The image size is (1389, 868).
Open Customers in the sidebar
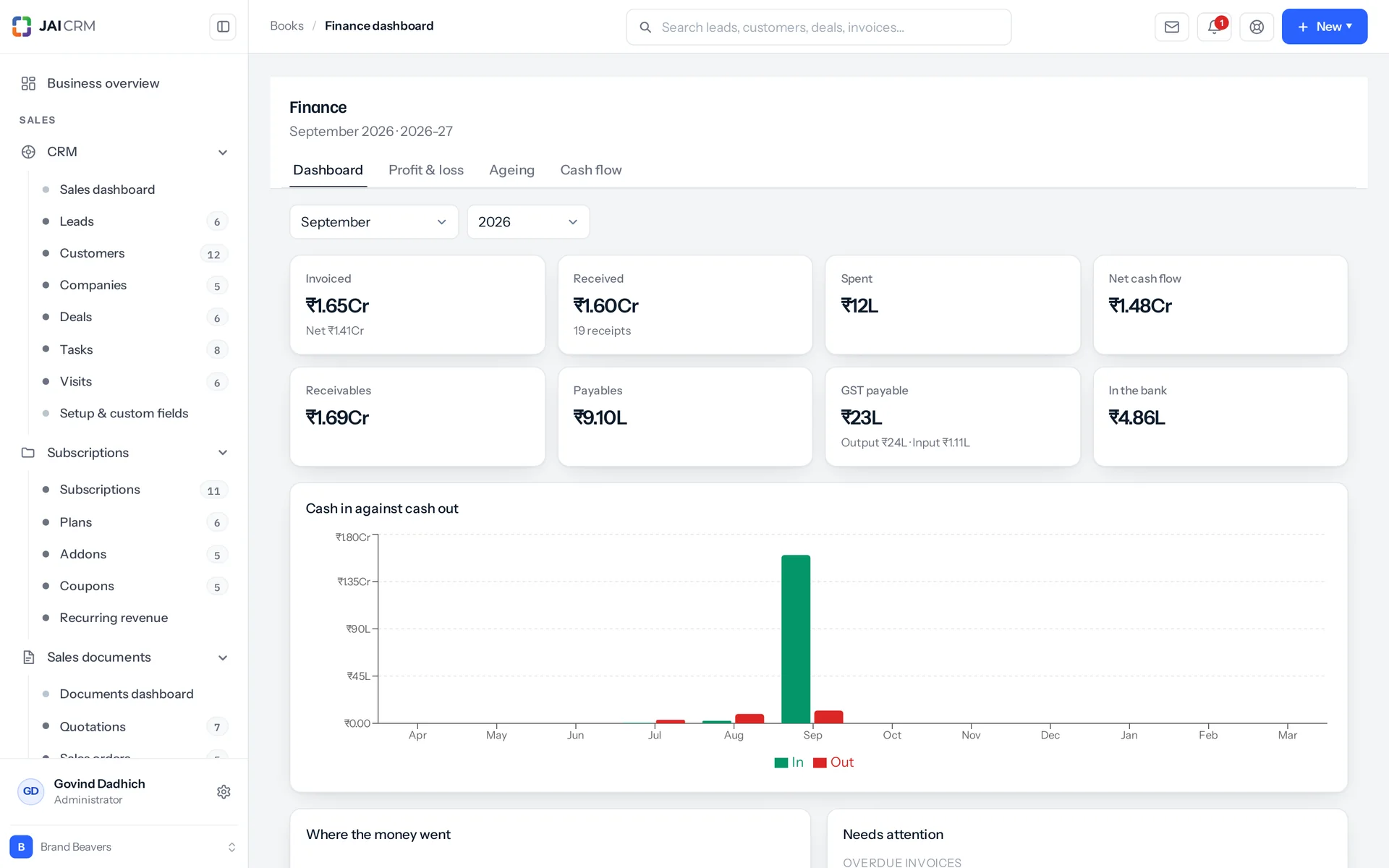92,253
